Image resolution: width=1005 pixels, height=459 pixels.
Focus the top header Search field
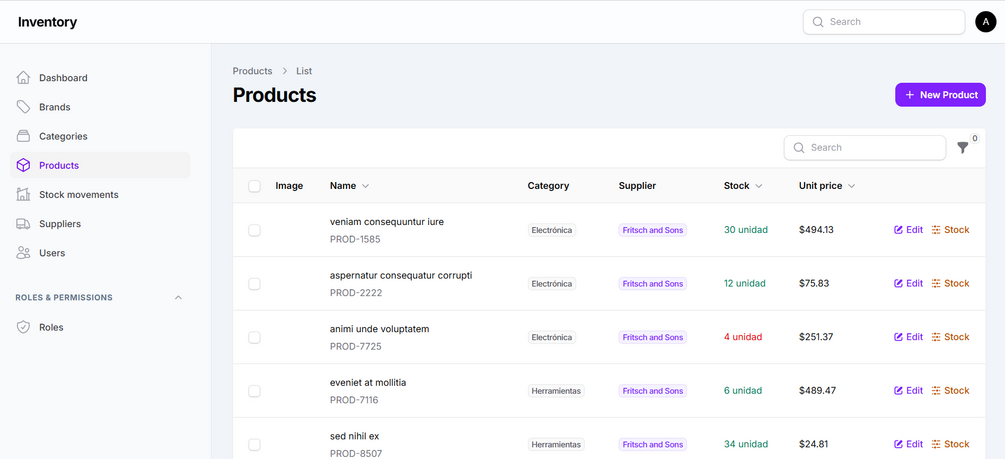pyautogui.click(x=884, y=22)
